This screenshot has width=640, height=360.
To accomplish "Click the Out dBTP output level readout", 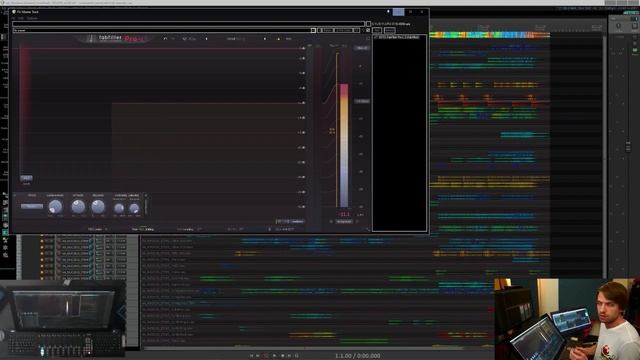I will coord(284,229).
